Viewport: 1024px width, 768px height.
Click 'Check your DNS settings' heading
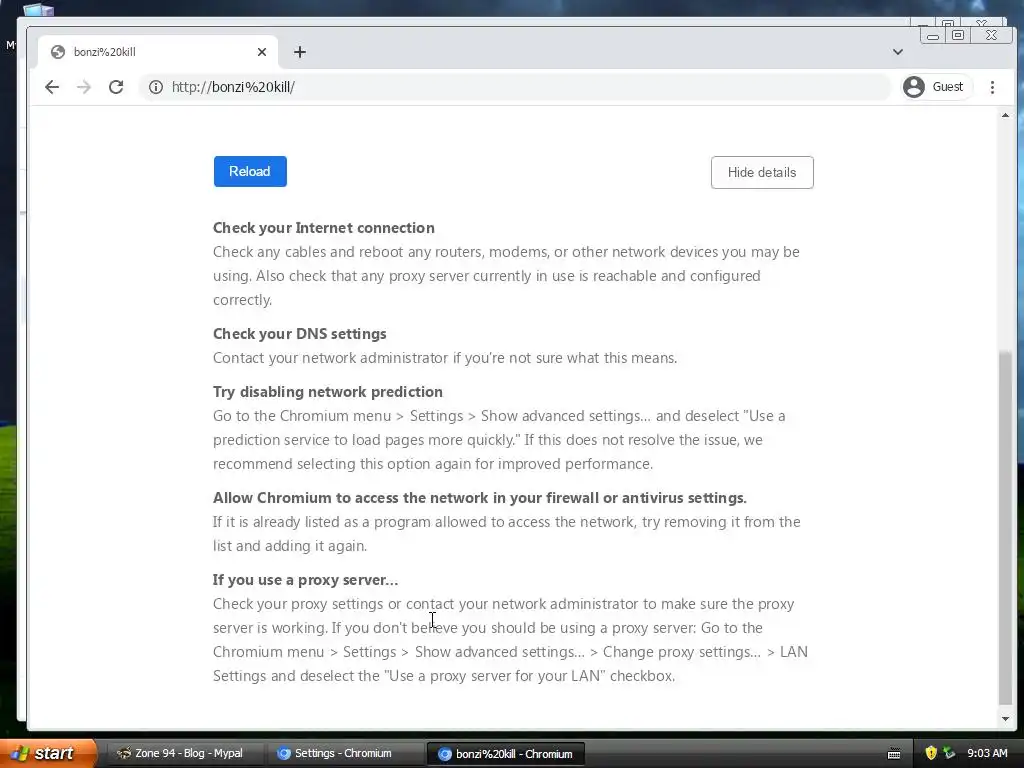tap(300, 334)
